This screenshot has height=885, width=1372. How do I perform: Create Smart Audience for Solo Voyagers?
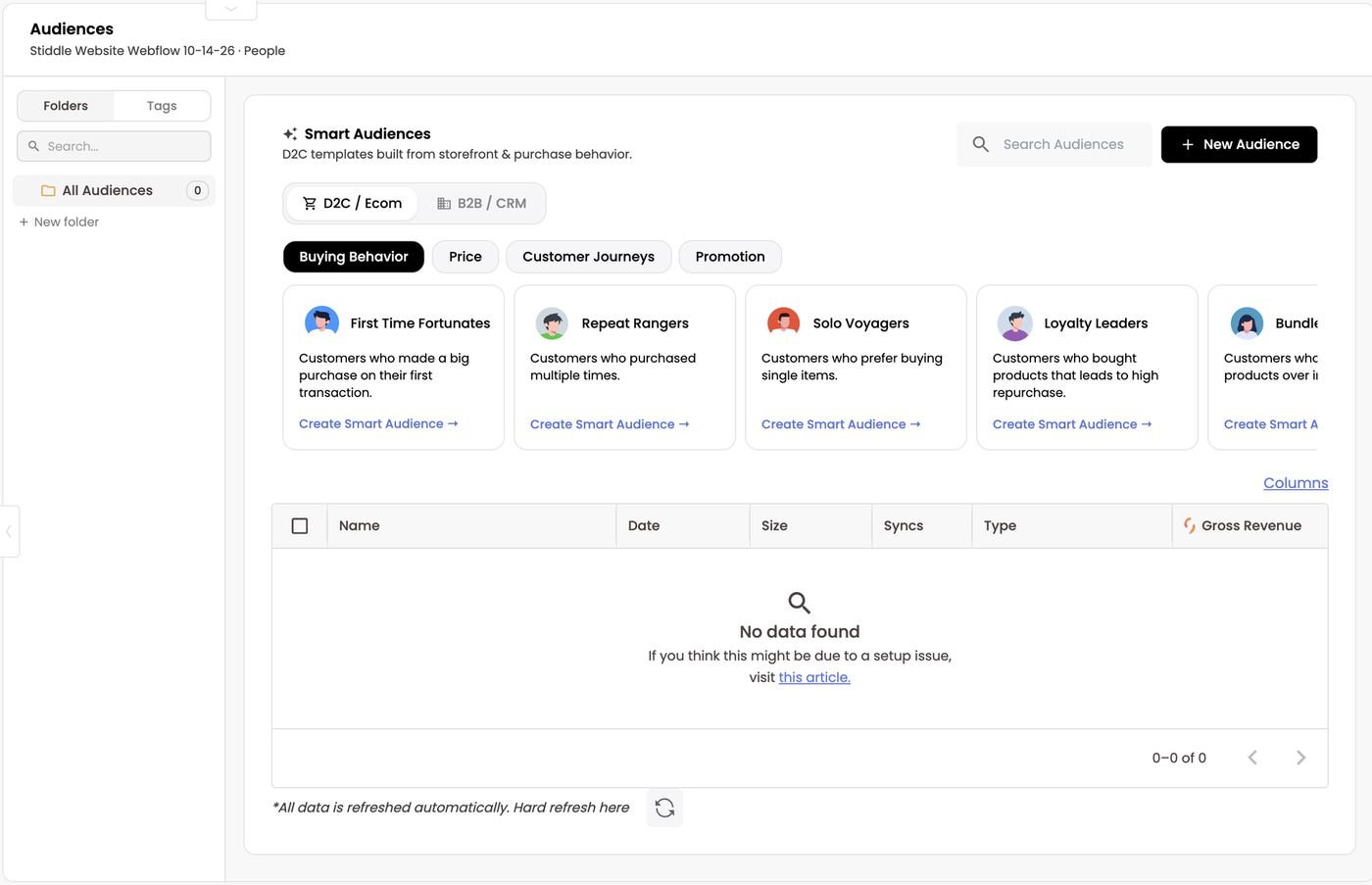(841, 424)
